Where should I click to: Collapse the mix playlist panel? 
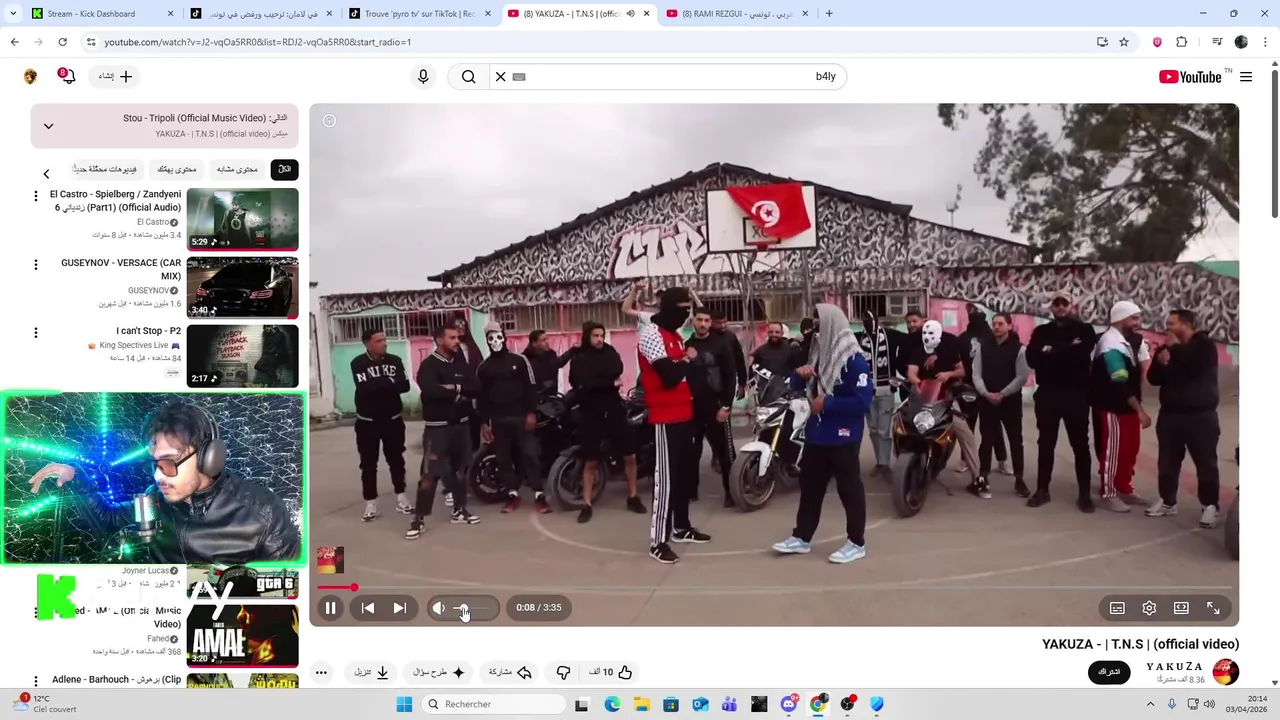point(48,126)
